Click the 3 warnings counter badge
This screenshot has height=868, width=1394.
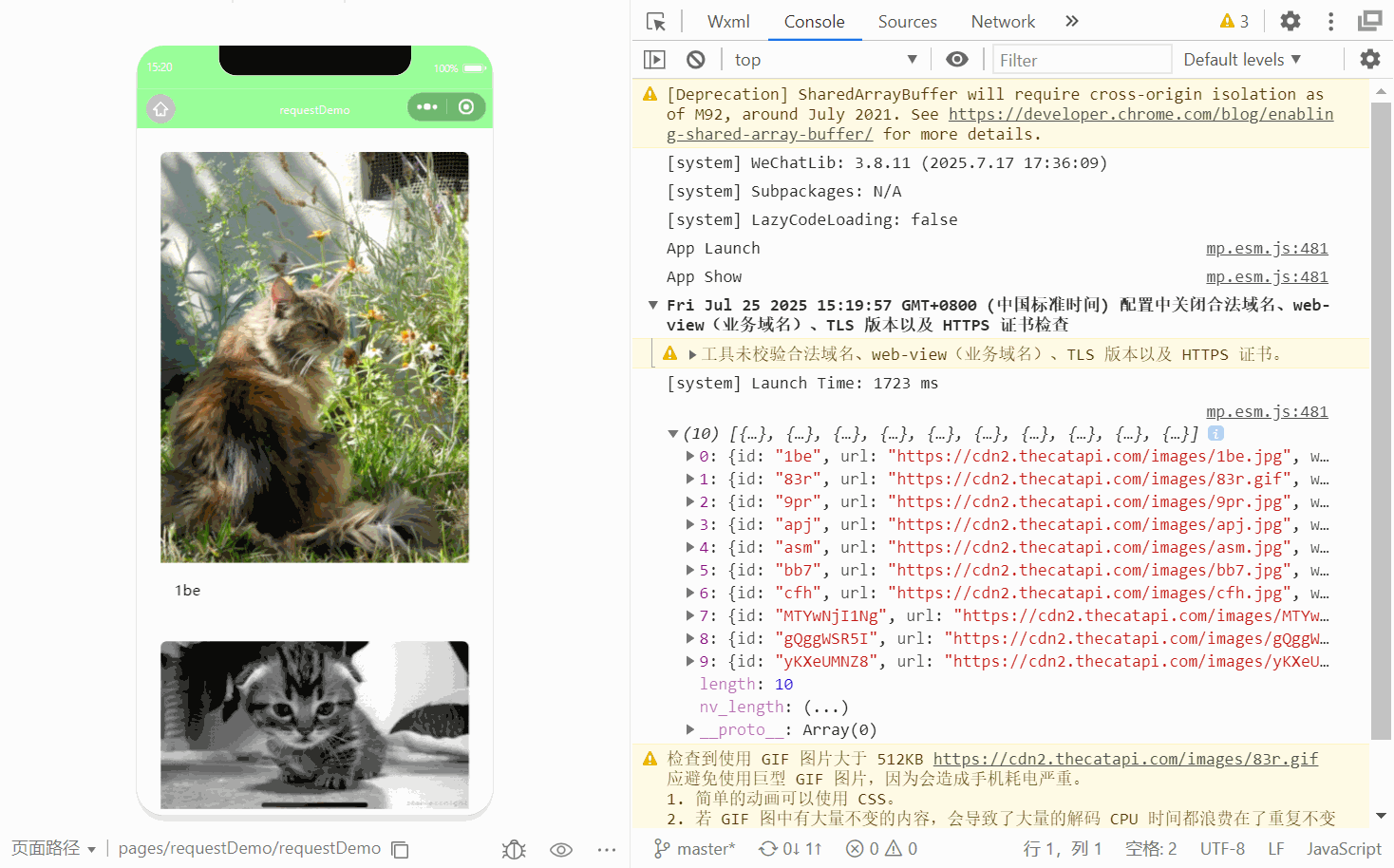[x=1234, y=21]
